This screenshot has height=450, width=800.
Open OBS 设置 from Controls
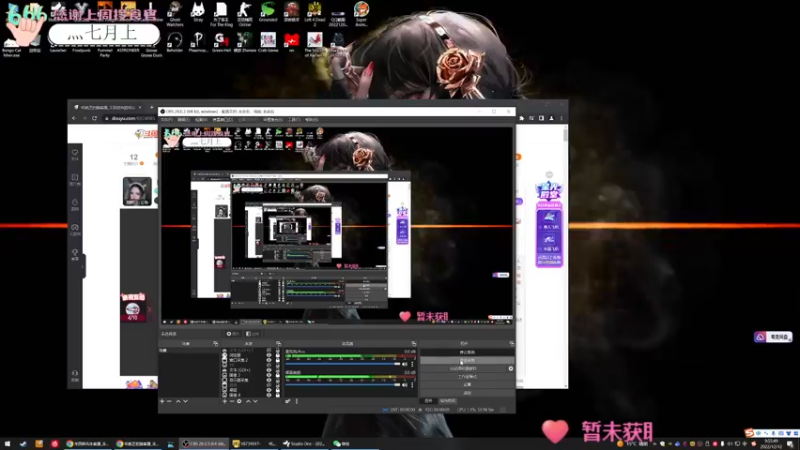coord(467,385)
